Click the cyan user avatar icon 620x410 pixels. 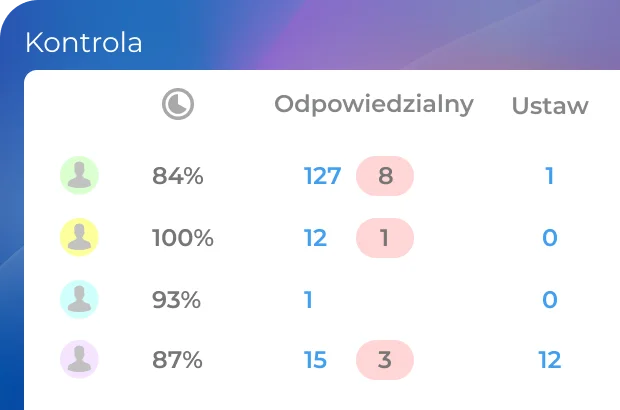click(x=79, y=299)
